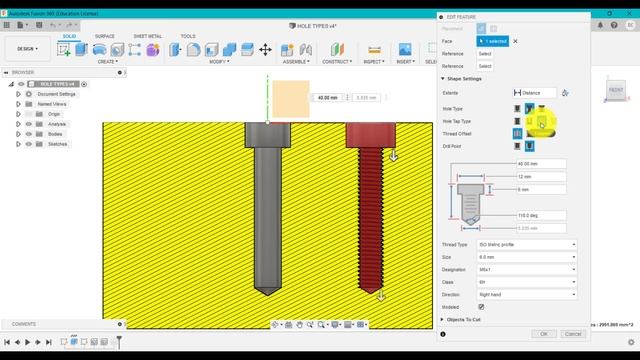This screenshot has height=360, width=640.
Task: Select the Angle drill point option
Action: click(x=529, y=146)
